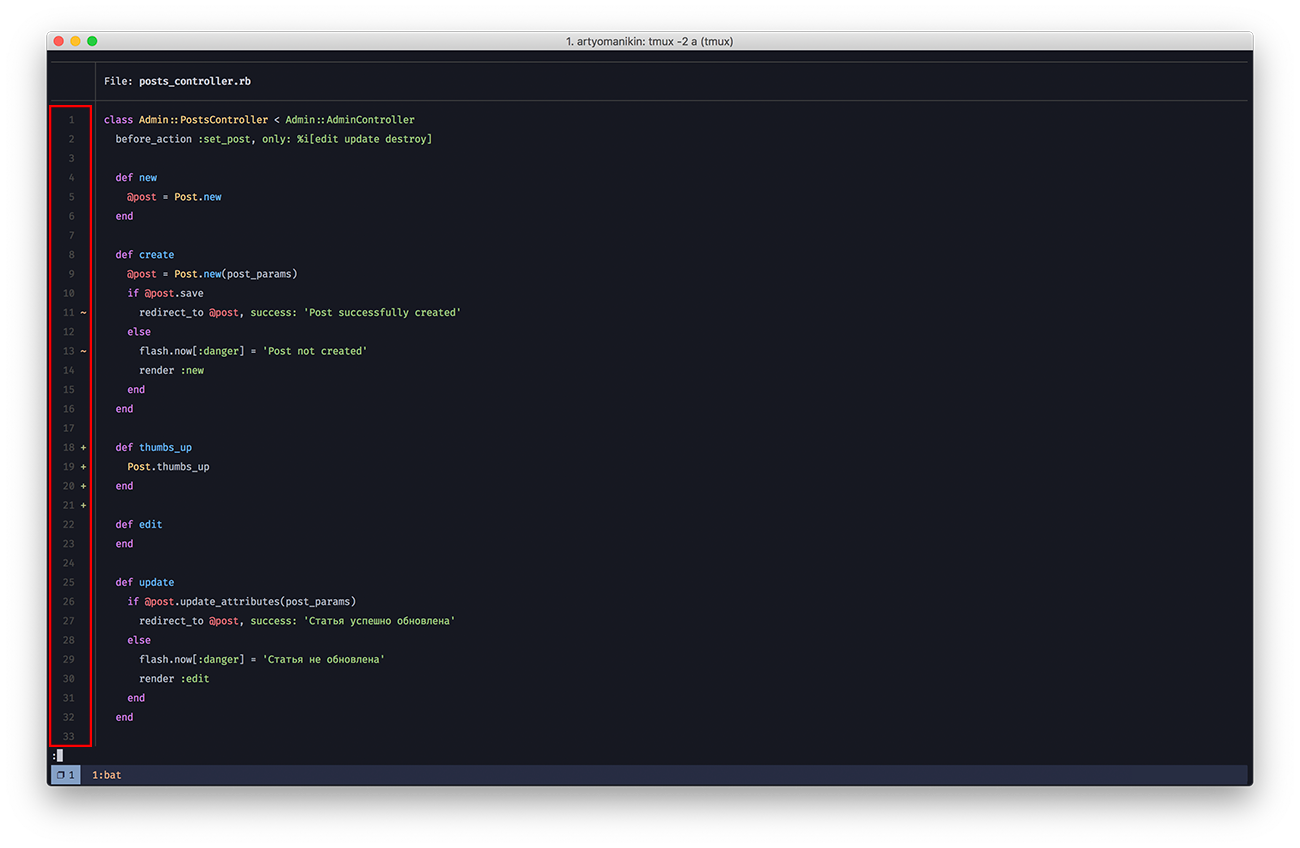Click the tmux session title in the title bar
The height and width of the screenshot is (848, 1300).
(650, 40)
